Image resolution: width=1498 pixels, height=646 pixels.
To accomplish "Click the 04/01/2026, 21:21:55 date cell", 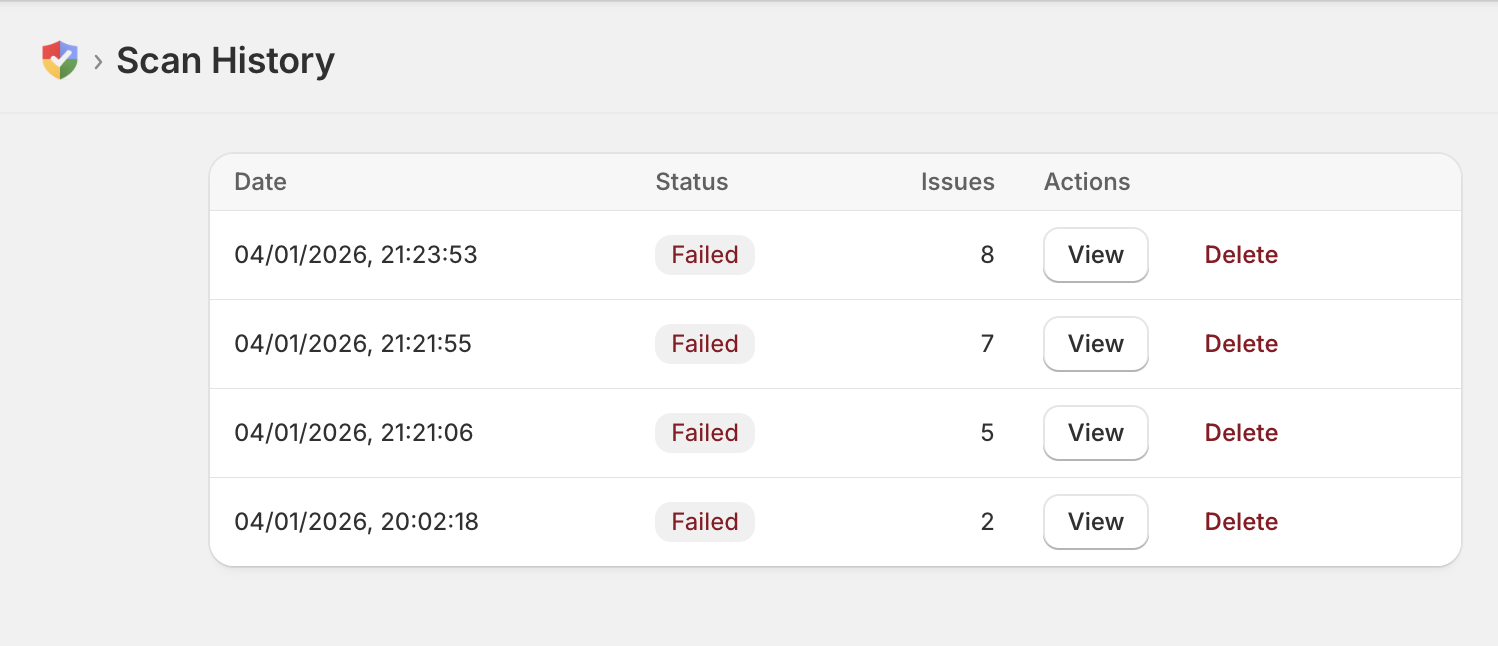I will tap(352, 344).
